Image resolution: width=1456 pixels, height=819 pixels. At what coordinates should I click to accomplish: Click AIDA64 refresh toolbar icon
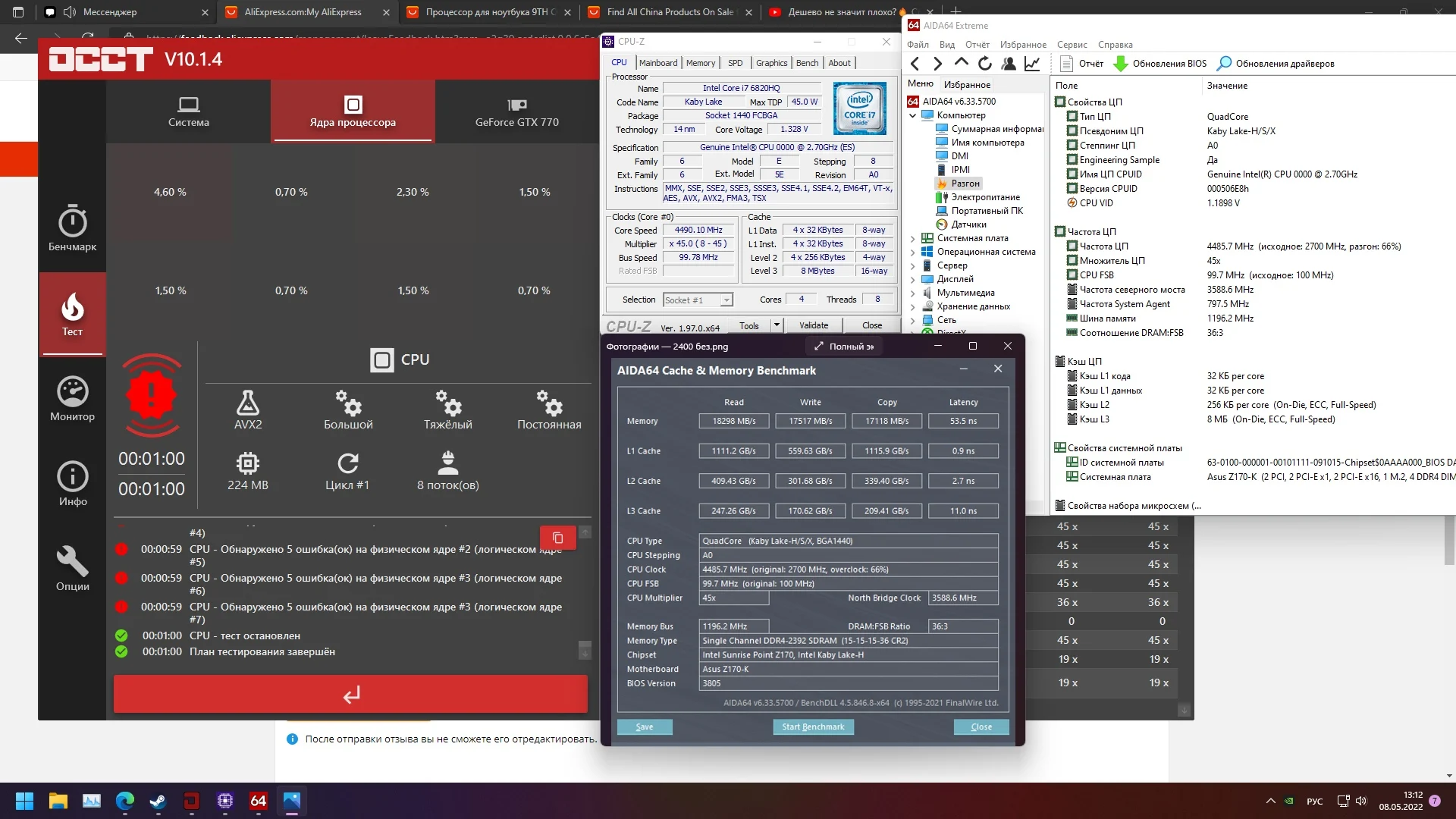984,64
